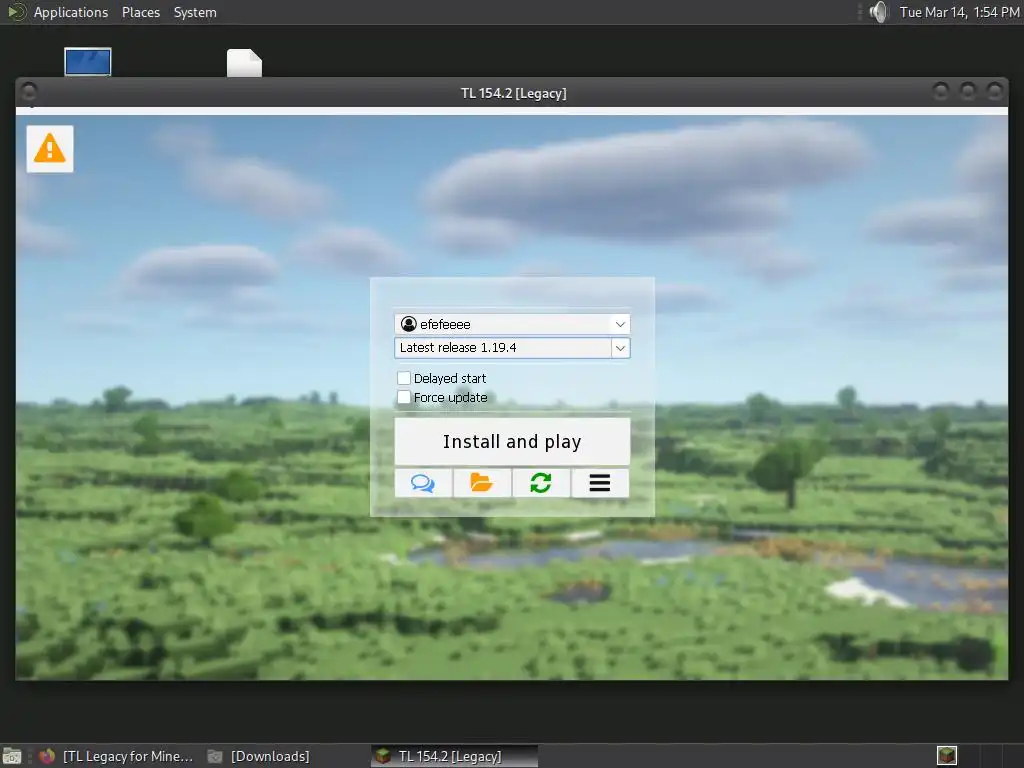The image size is (1024, 768).
Task: Click the Install and play button
Action: [512, 441]
